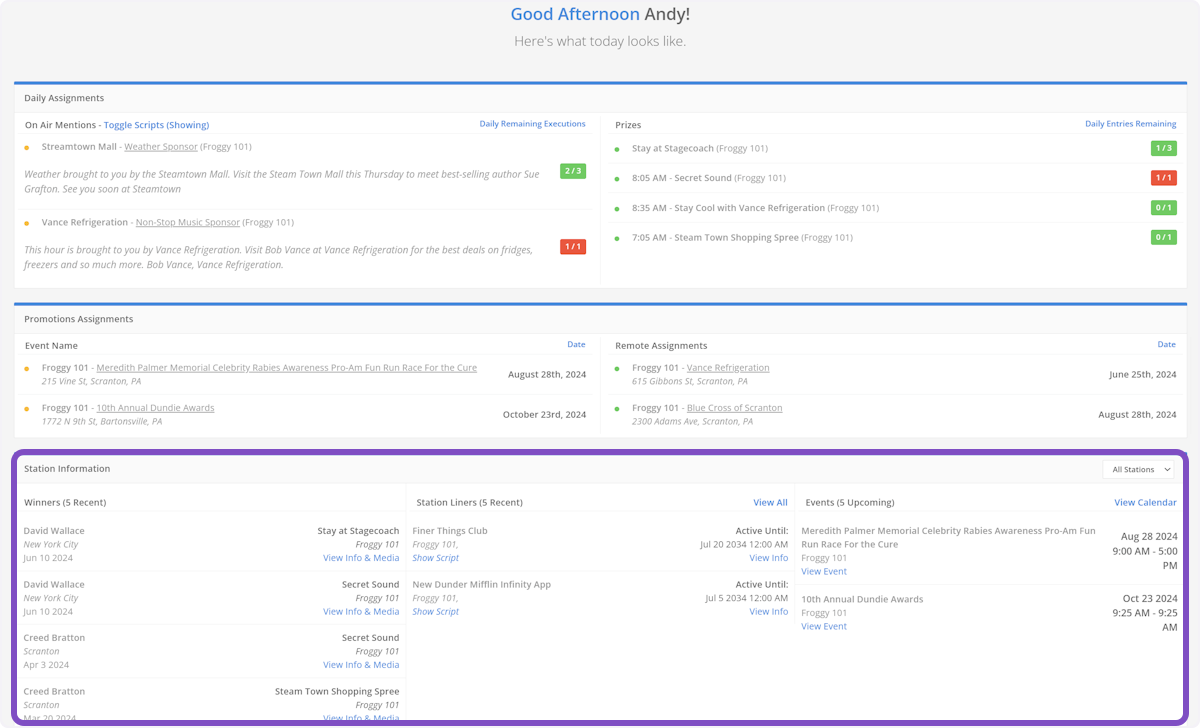Open Blue Cross of Scranton remote assignment
The height and width of the screenshot is (728, 1200).
coord(734,408)
